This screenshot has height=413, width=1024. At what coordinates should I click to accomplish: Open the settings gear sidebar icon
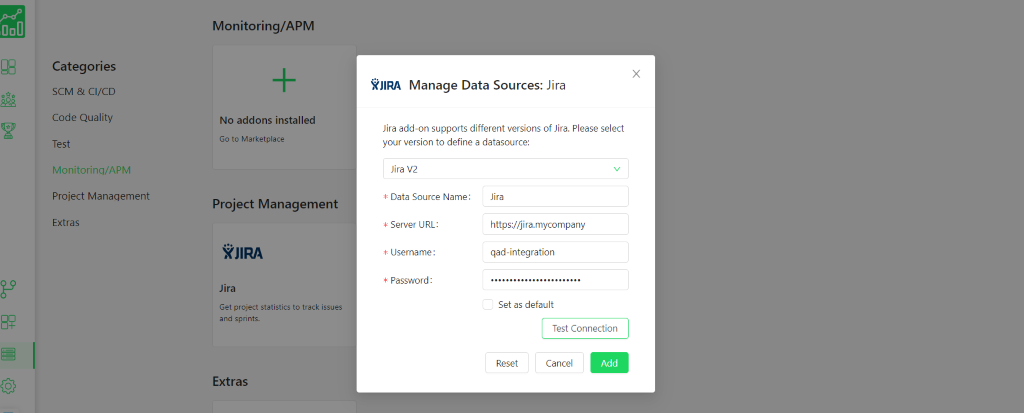[x=8, y=386]
